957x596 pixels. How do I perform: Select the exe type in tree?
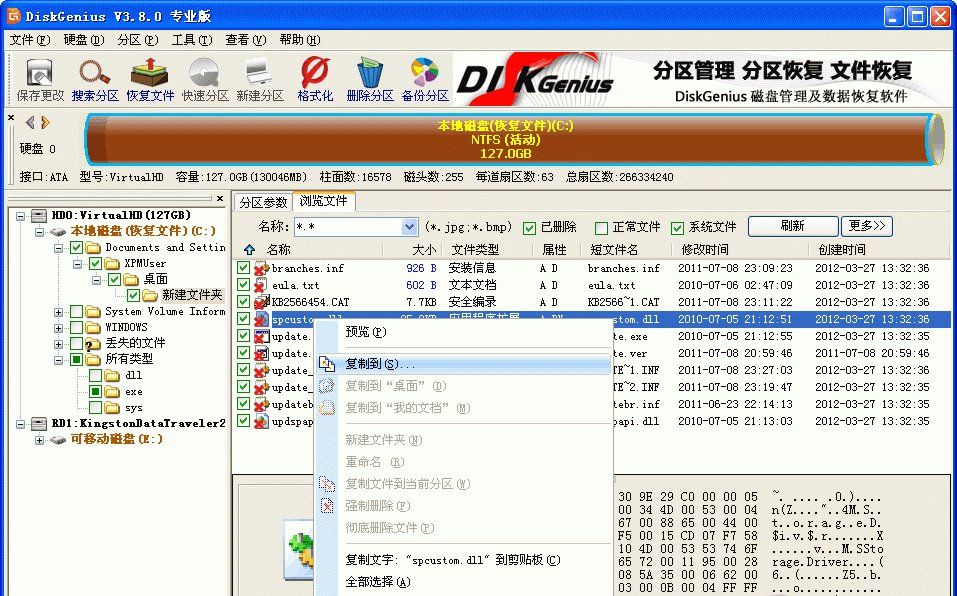pos(134,392)
